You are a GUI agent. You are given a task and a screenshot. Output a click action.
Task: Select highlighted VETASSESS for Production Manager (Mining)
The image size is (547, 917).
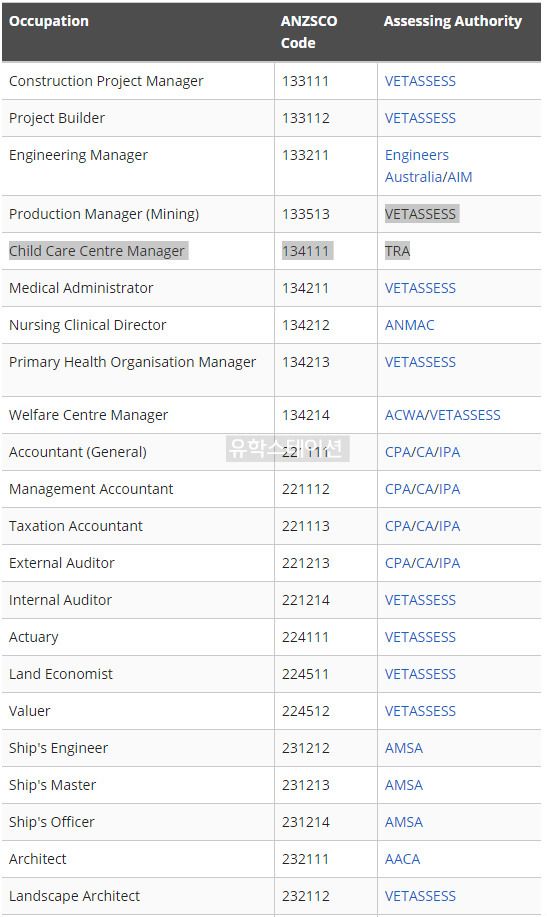[420, 213]
